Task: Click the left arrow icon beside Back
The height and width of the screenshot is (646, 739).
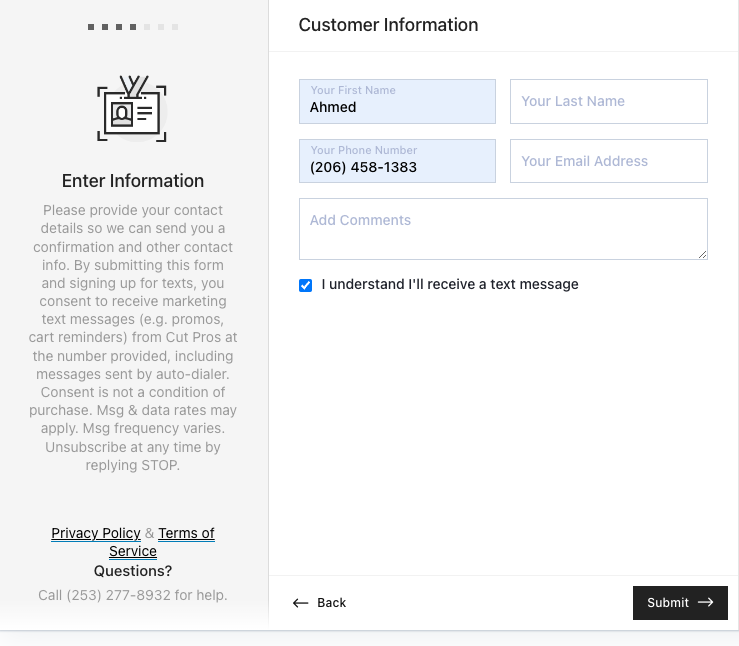Action: tap(300, 603)
